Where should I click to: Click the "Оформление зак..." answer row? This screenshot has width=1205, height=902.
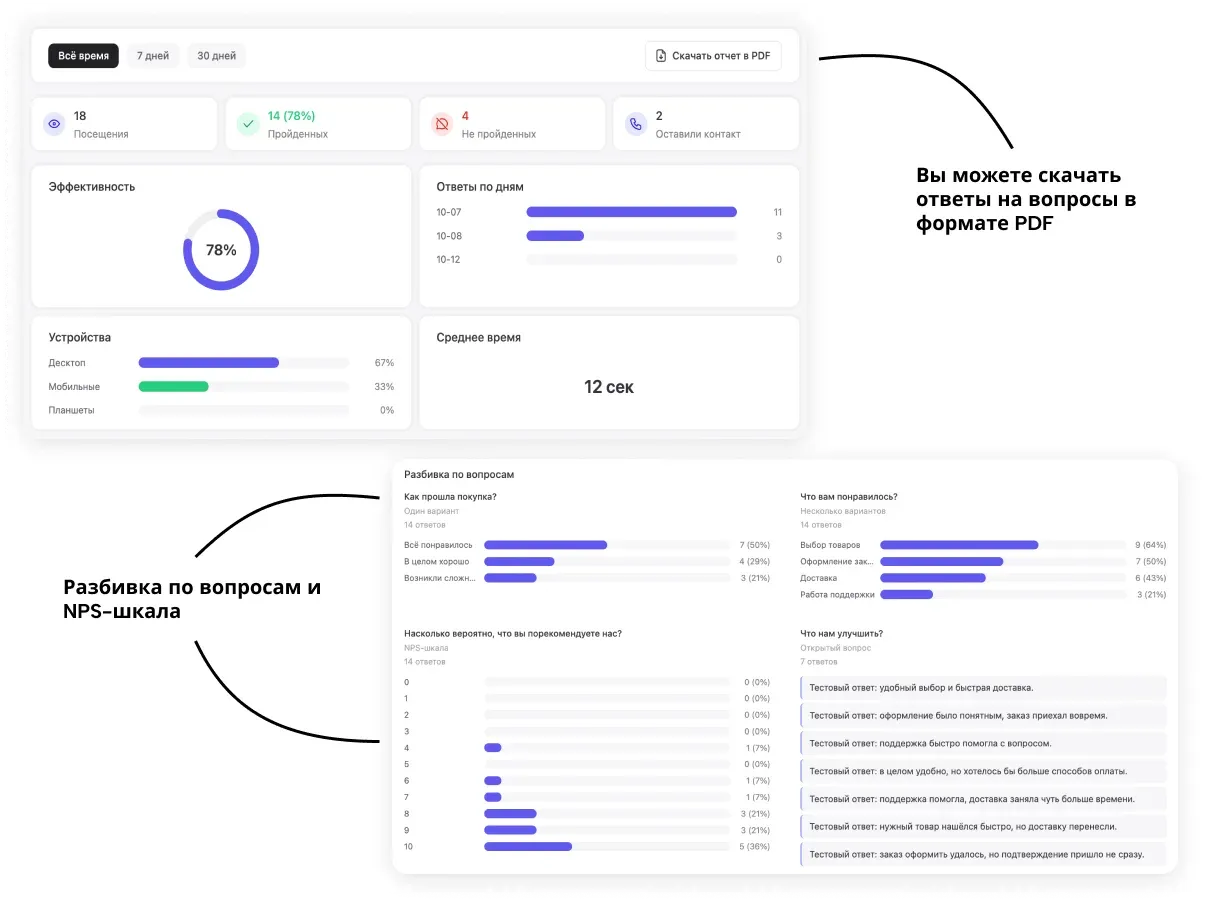[x=983, y=561]
